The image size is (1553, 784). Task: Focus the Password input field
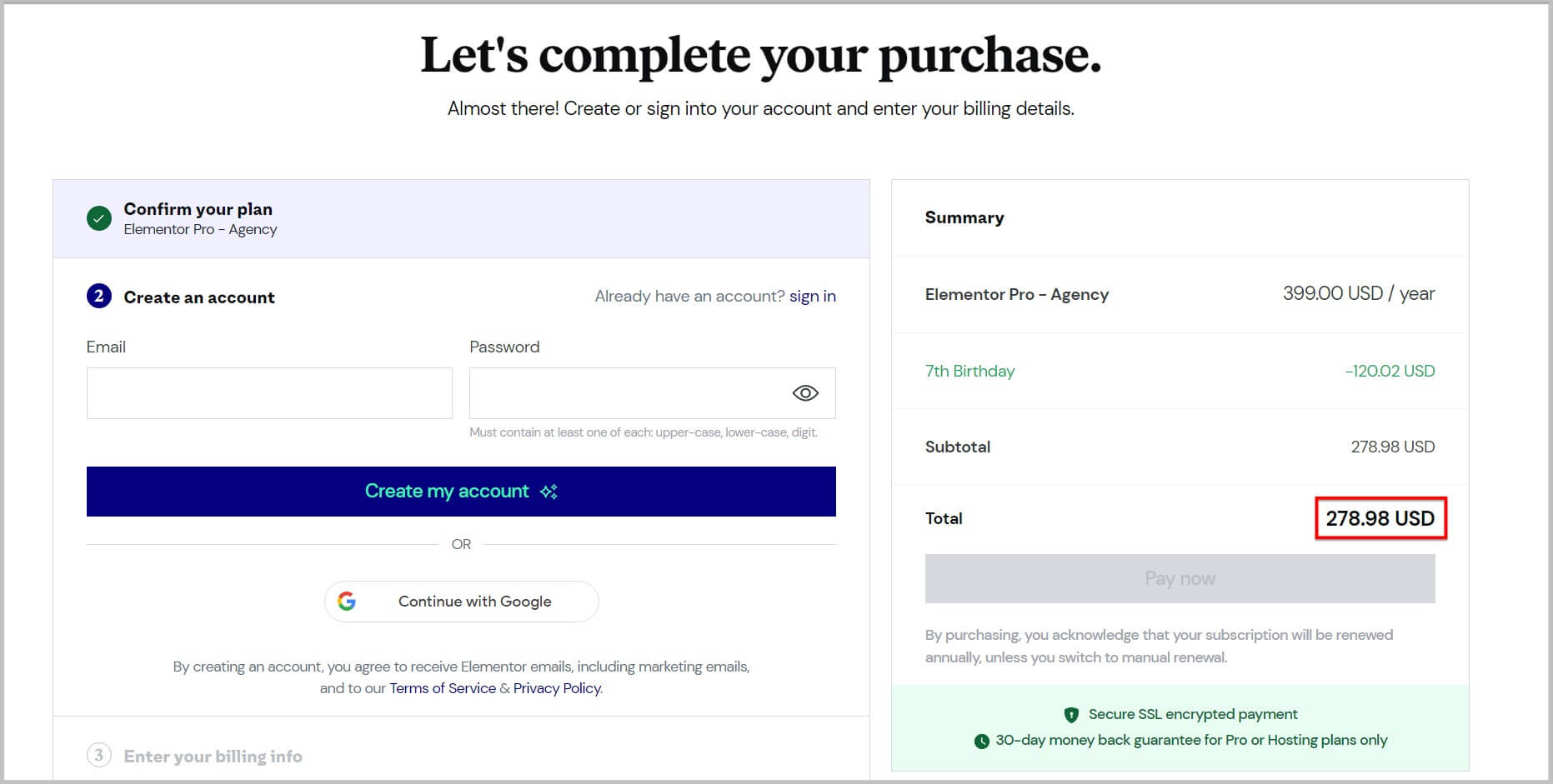[653, 393]
